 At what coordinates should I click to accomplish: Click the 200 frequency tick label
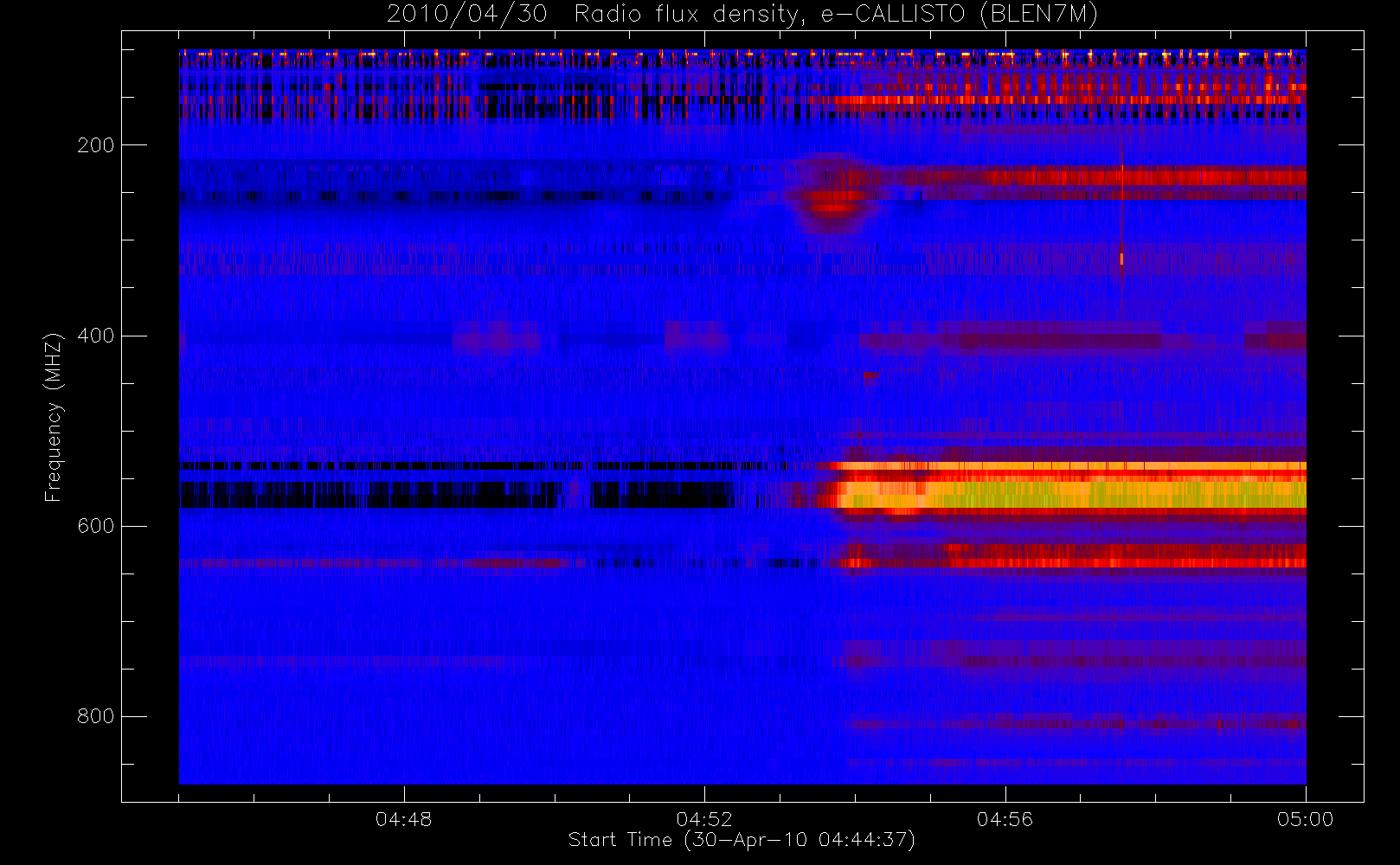pyautogui.click(x=95, y=145)
